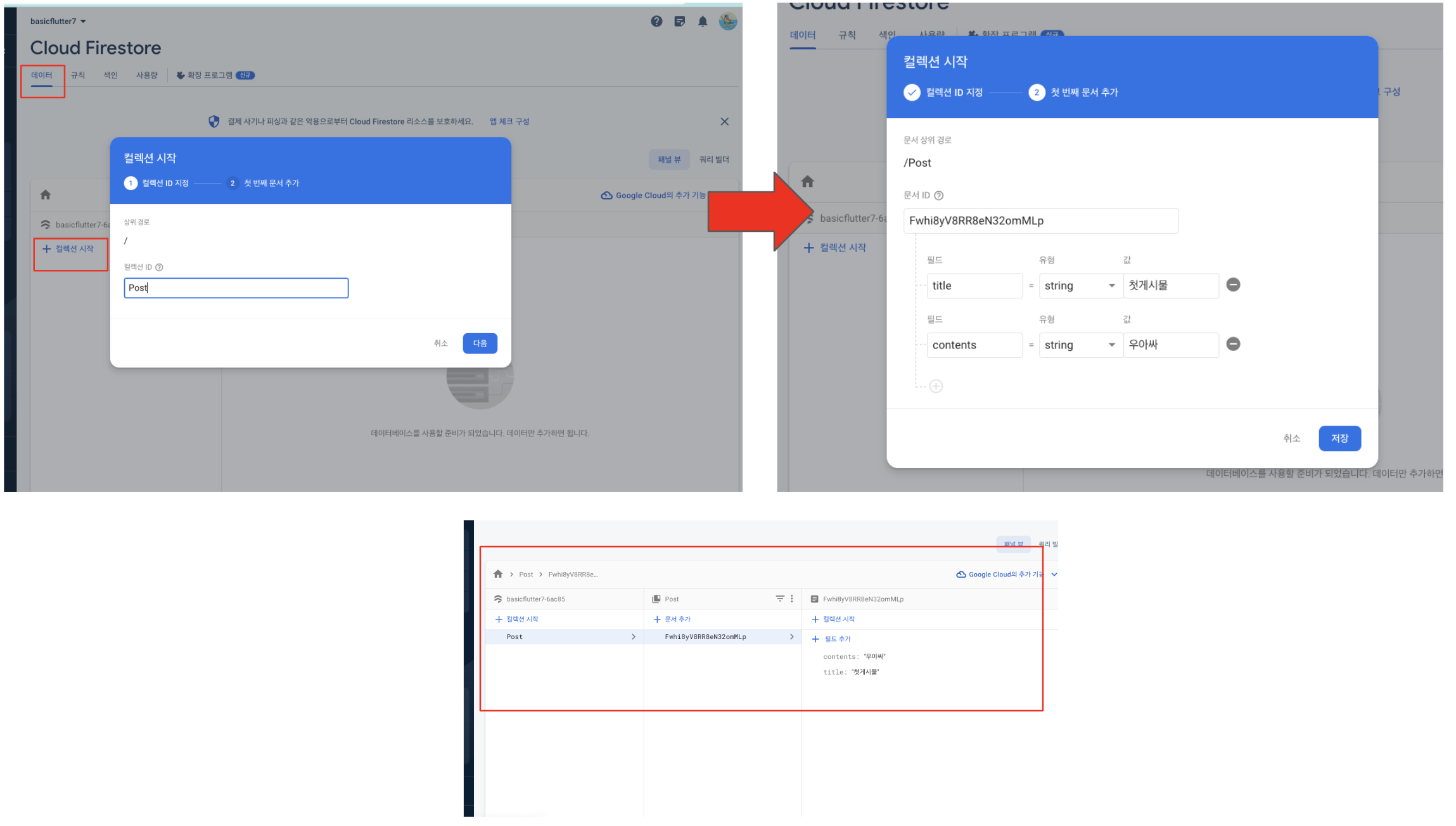Switch to the 색인 tab
The width and height of the screenshot is (1456, 826).
111,75
